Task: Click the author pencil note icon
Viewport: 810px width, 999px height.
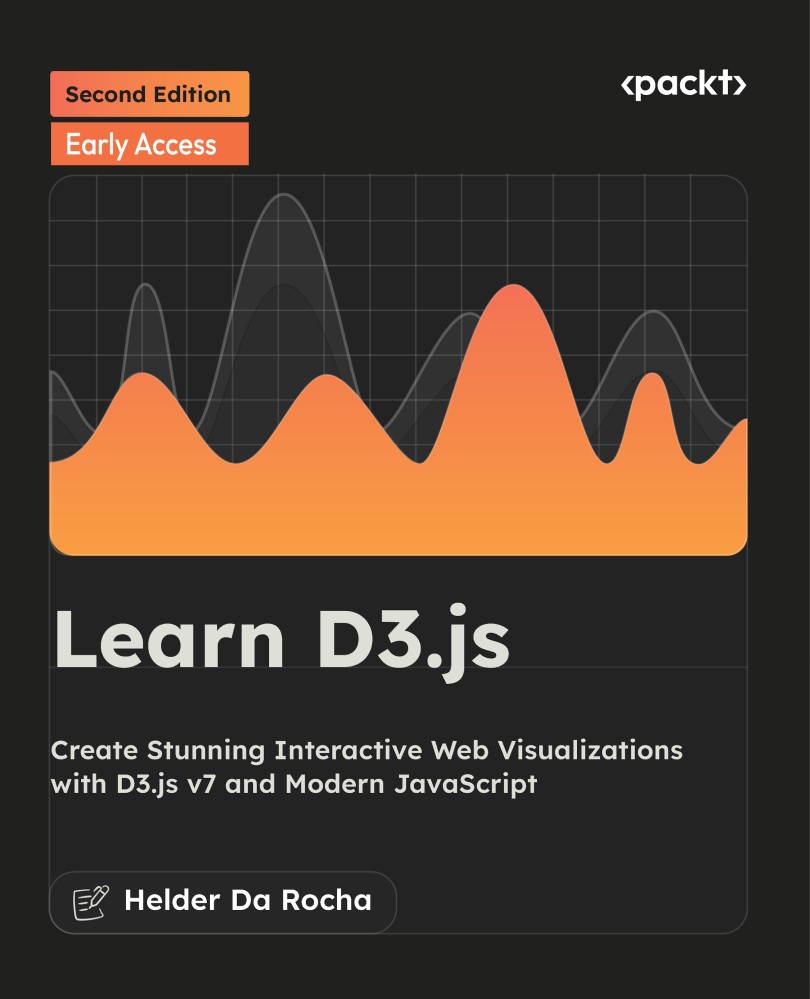Action: [x=90, y=902]
